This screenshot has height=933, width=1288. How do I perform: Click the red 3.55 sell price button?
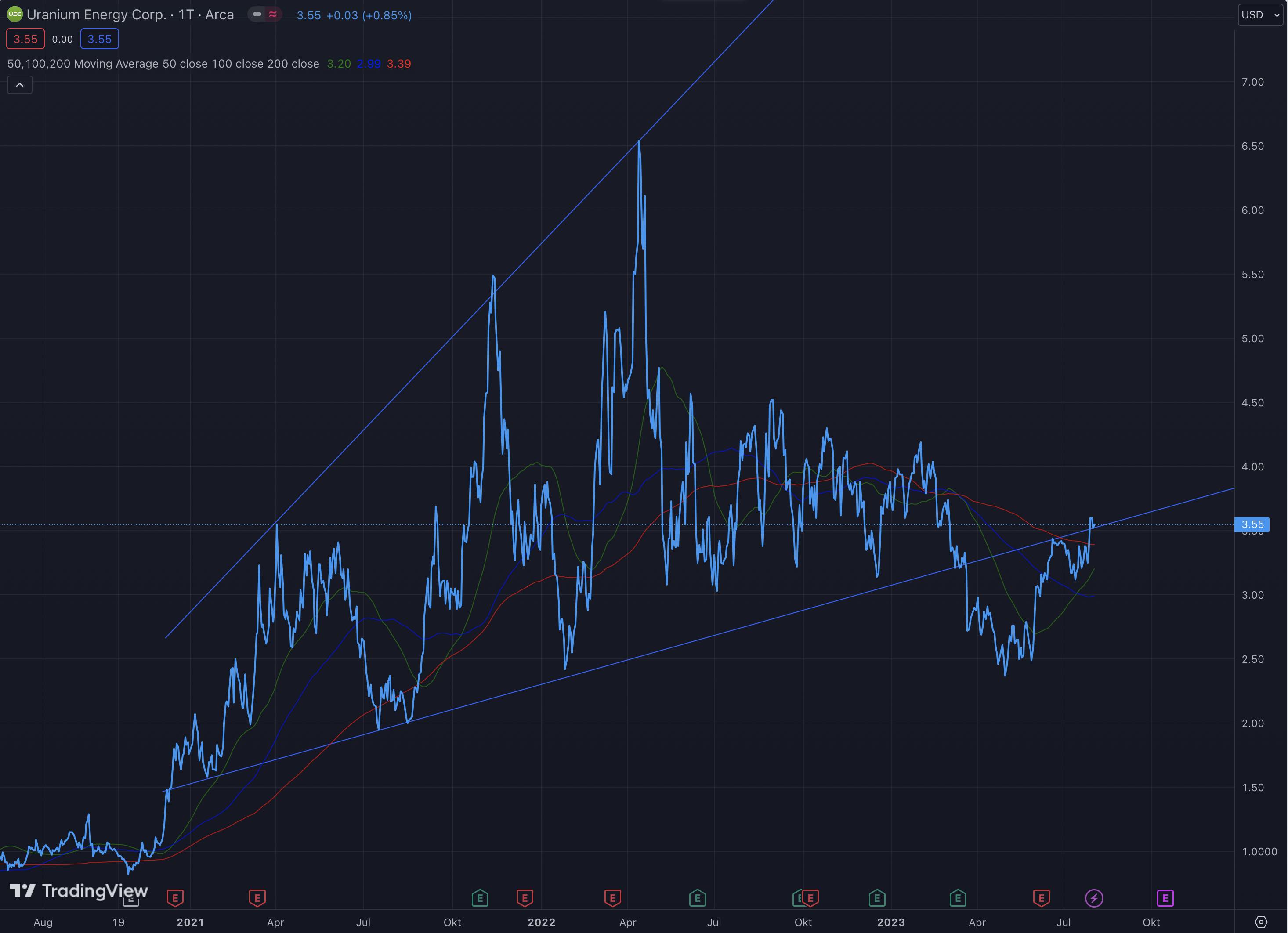[25, 39]
